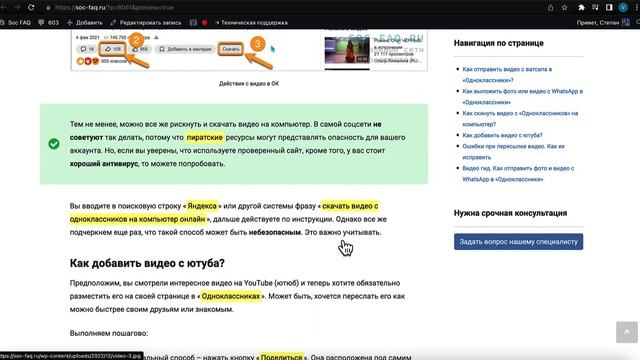Open the Добавить admin bar menu
This screenshot has height=360, width=640.
pyautogui.click(x=84, y=22)
